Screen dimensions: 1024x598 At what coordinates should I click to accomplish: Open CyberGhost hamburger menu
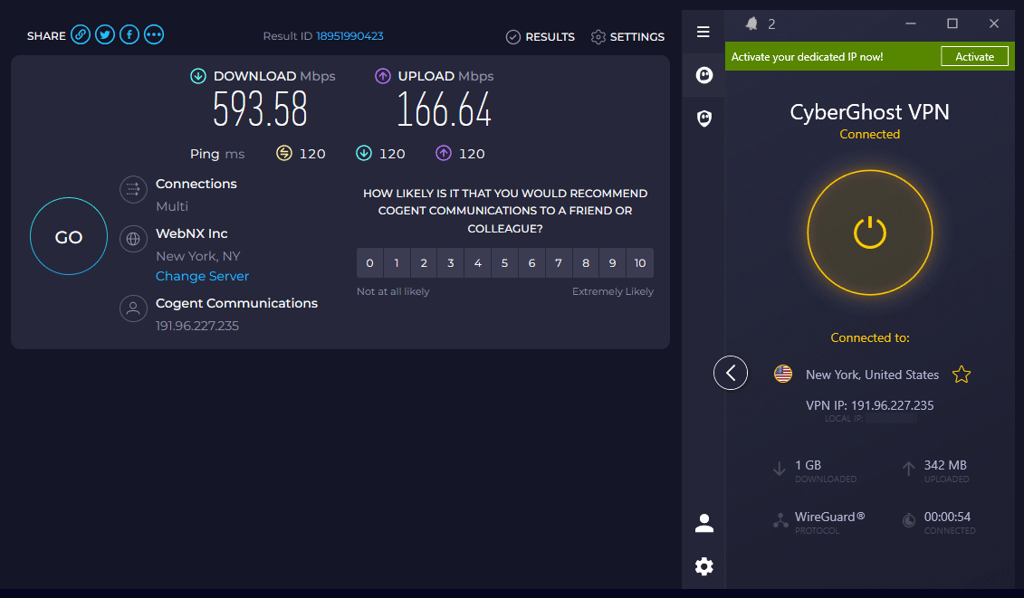[703, 31]
